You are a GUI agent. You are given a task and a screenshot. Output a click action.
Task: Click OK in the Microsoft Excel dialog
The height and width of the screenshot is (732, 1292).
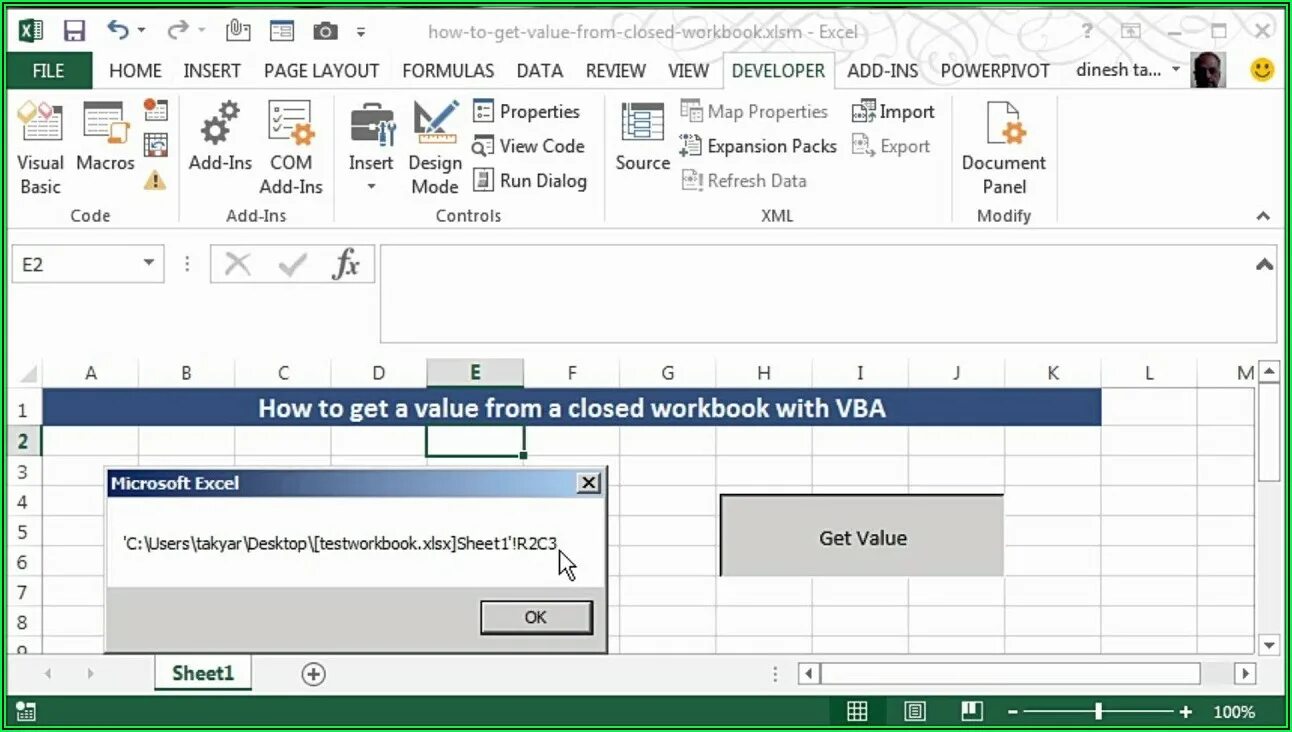[536, 617]
